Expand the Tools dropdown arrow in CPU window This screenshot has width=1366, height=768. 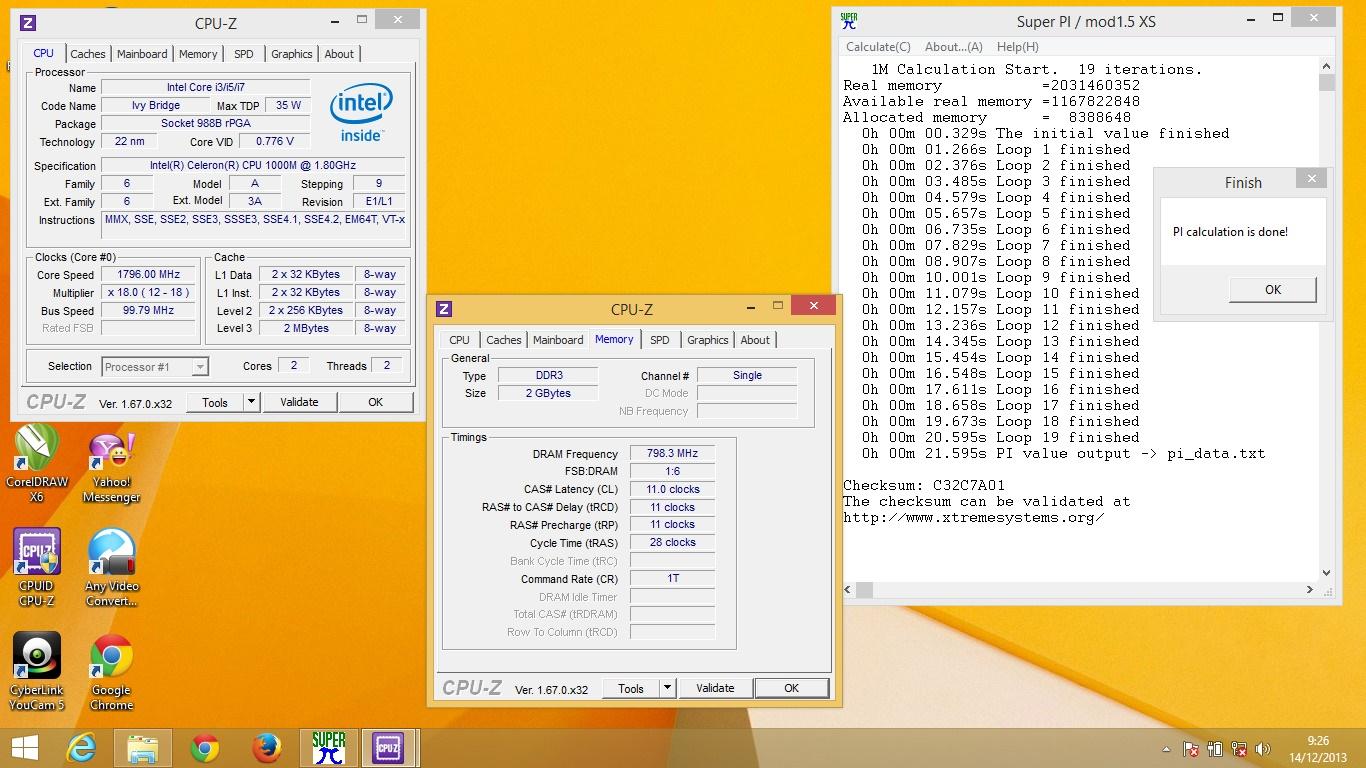[x=251, y=402]
